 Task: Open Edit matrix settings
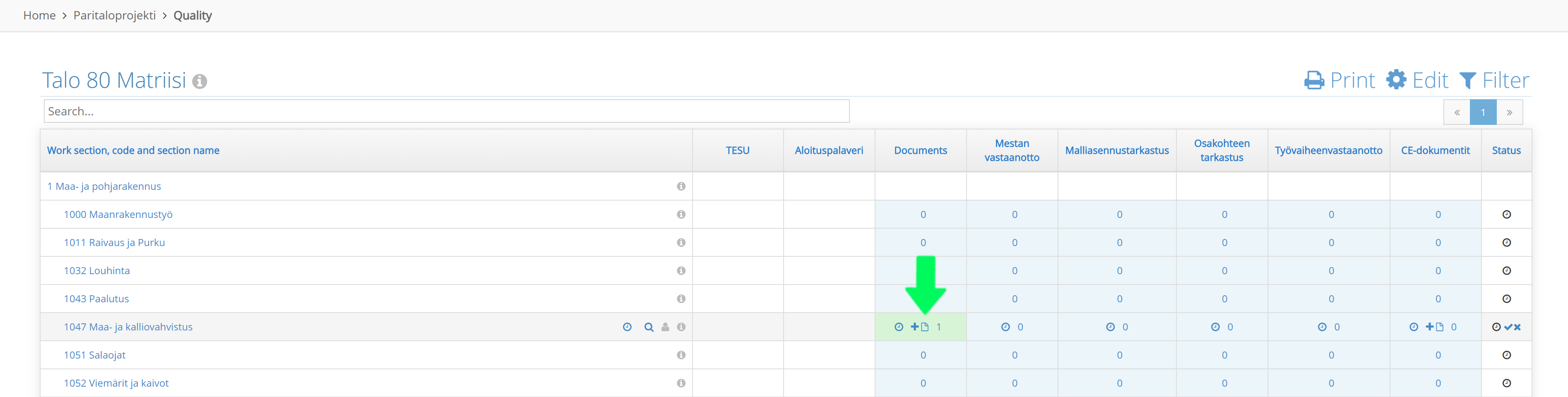pos(1417,80)
